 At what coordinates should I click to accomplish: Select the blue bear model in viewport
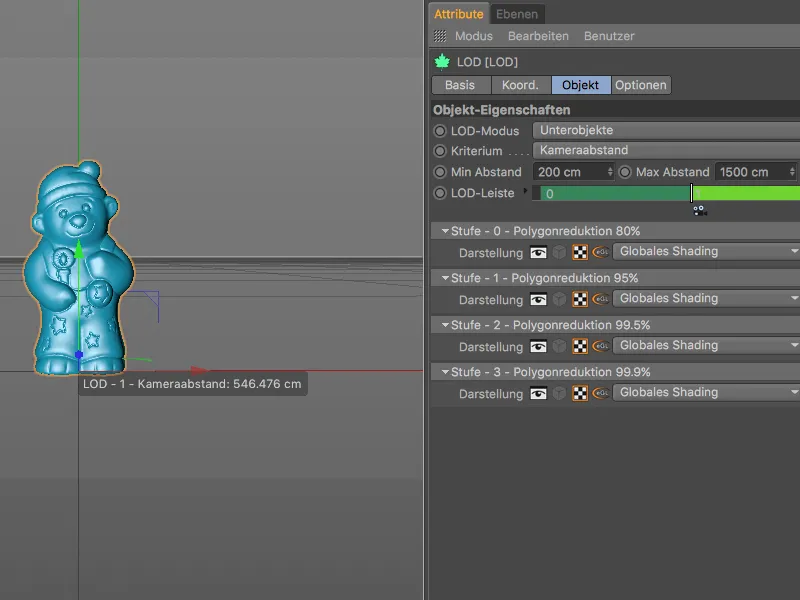79,268
